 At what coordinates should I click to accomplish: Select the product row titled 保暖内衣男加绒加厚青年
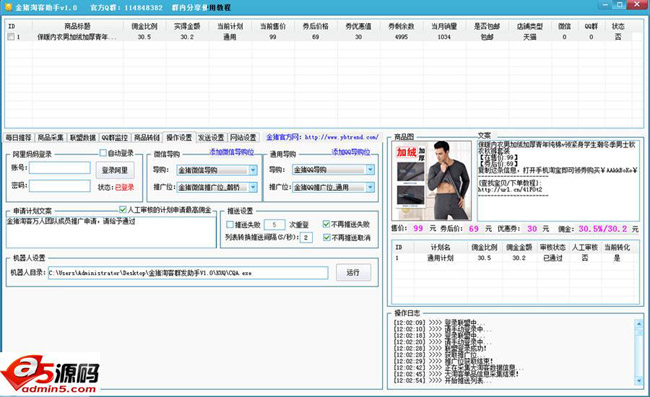[320, 37]
